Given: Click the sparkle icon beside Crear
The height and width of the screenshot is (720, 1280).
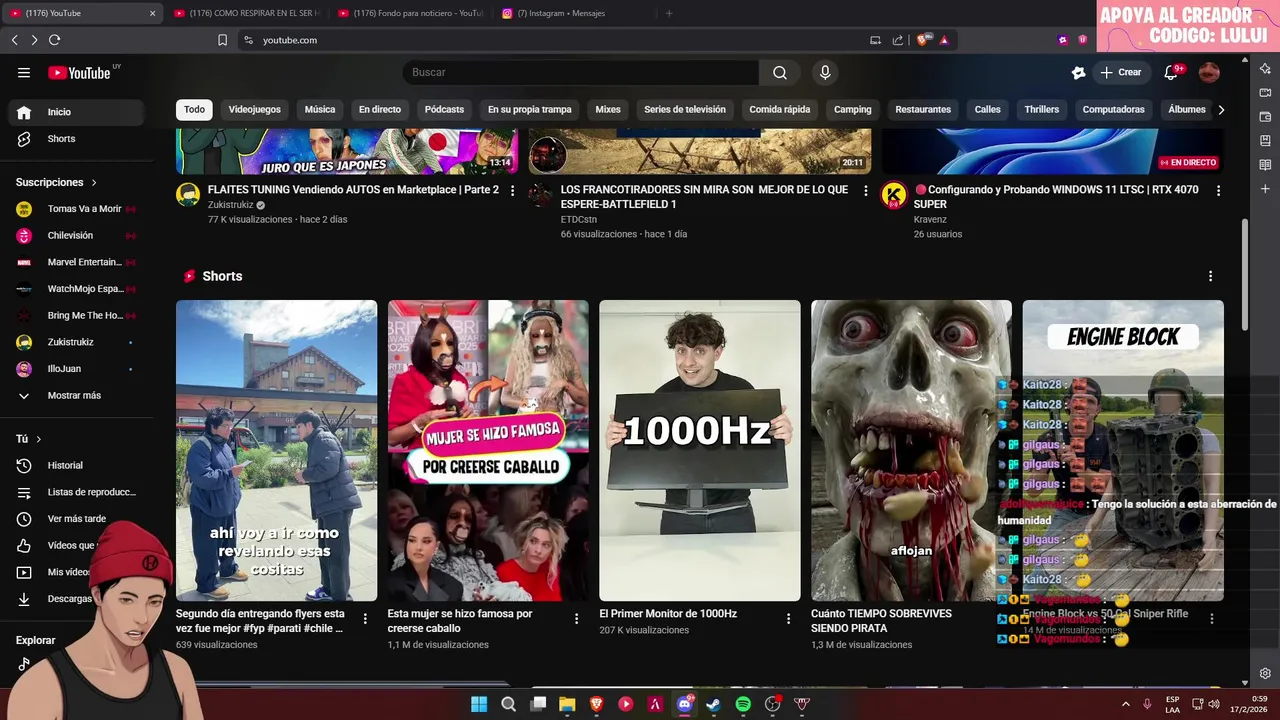Looking at the screenshot, I should pos(1078,72).
